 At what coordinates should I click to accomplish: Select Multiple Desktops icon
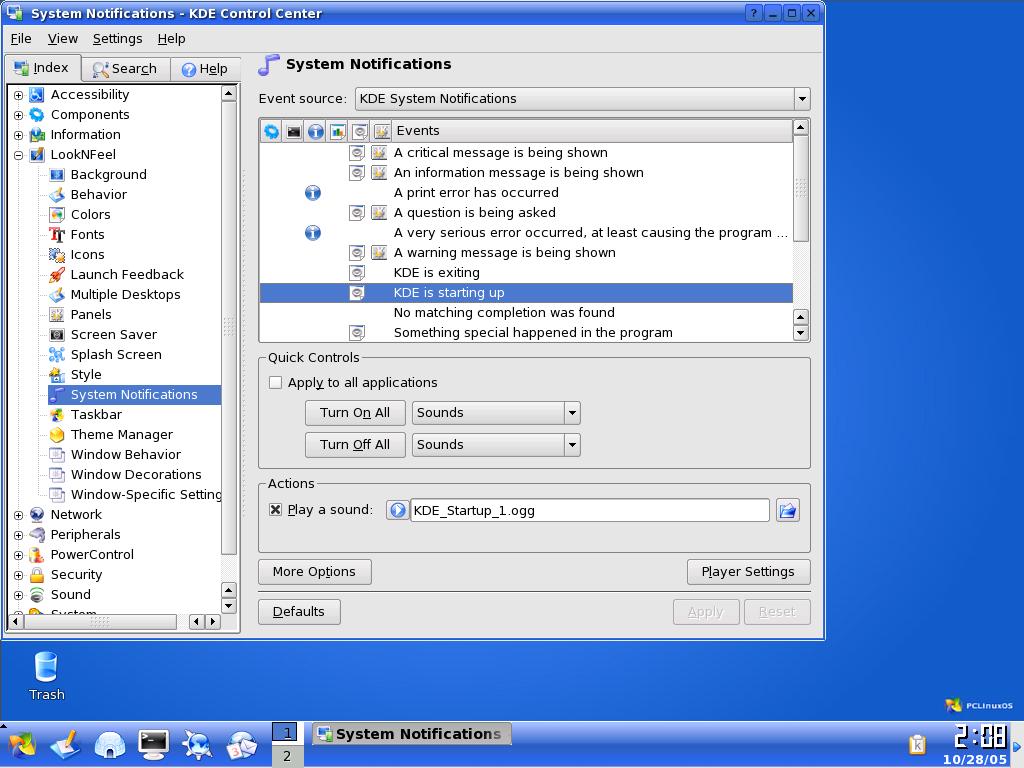tap(57, 295)
